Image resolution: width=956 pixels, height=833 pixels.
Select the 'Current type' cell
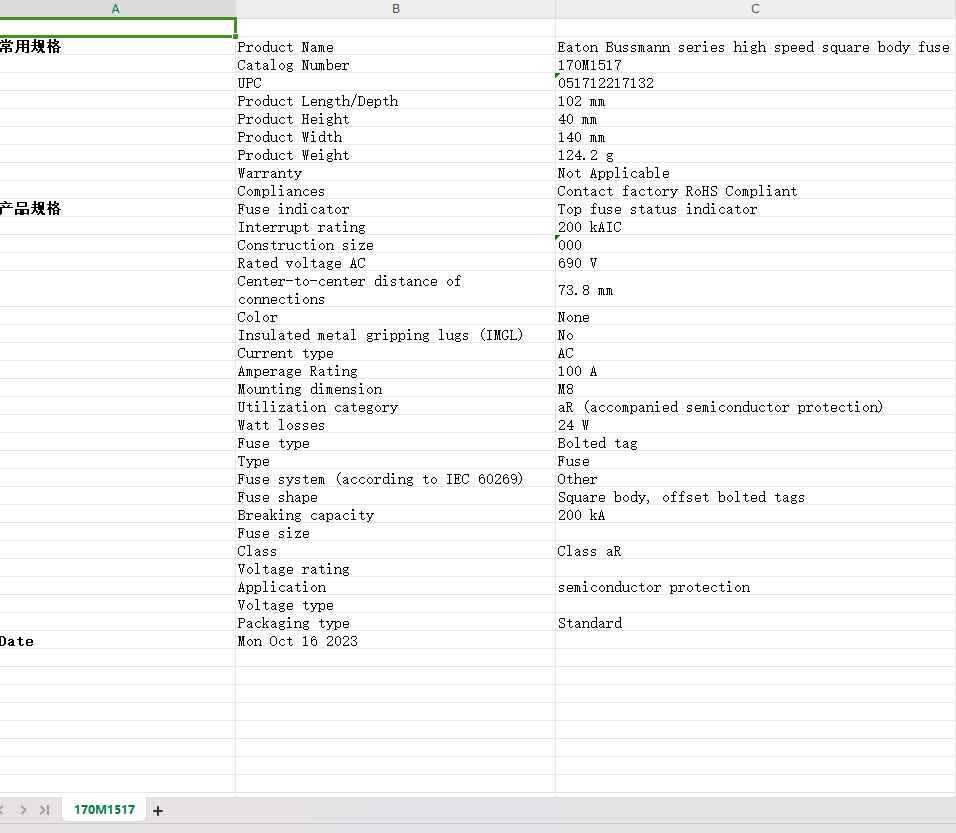(x=396, y=352)
